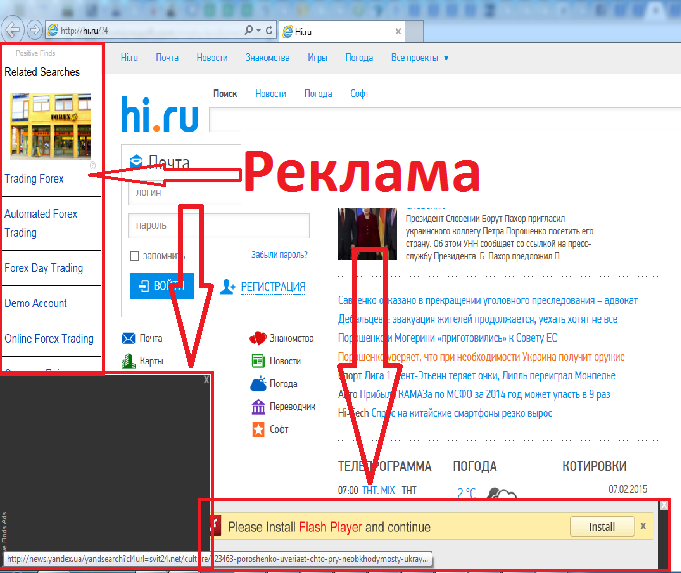
Task: Click the 'Забыли пароль?' link
Action: (x=279, y=255)
